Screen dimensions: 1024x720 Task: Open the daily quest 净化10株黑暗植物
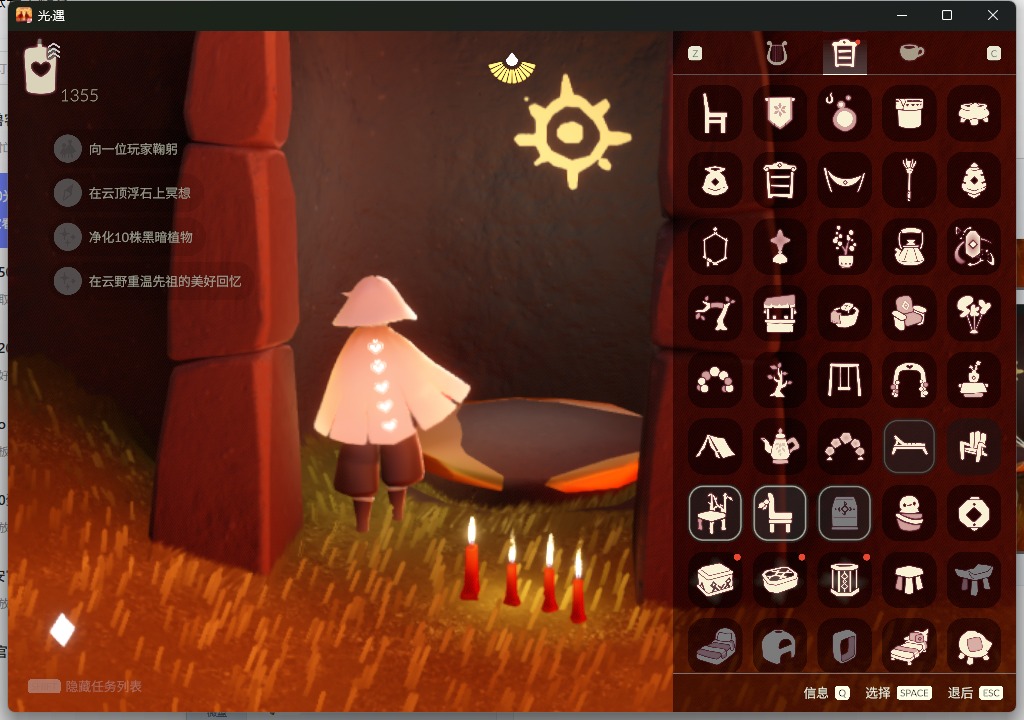pos(124,237)
